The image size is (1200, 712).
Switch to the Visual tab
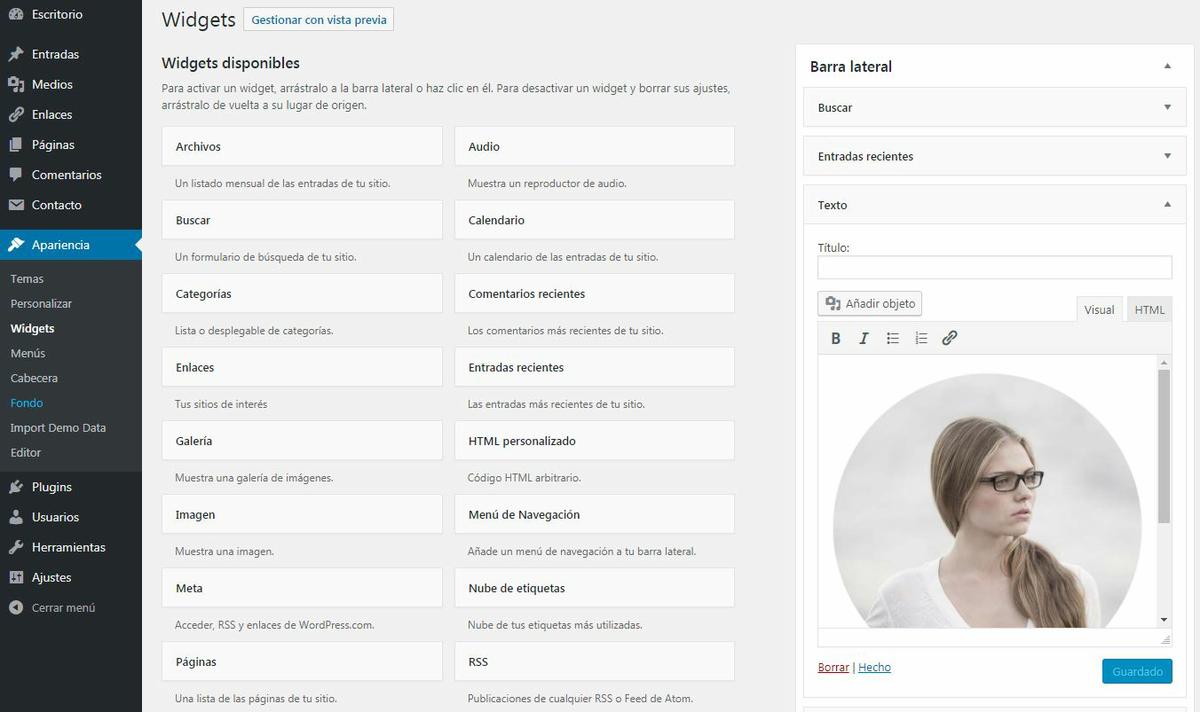(x=1099, y=309)
